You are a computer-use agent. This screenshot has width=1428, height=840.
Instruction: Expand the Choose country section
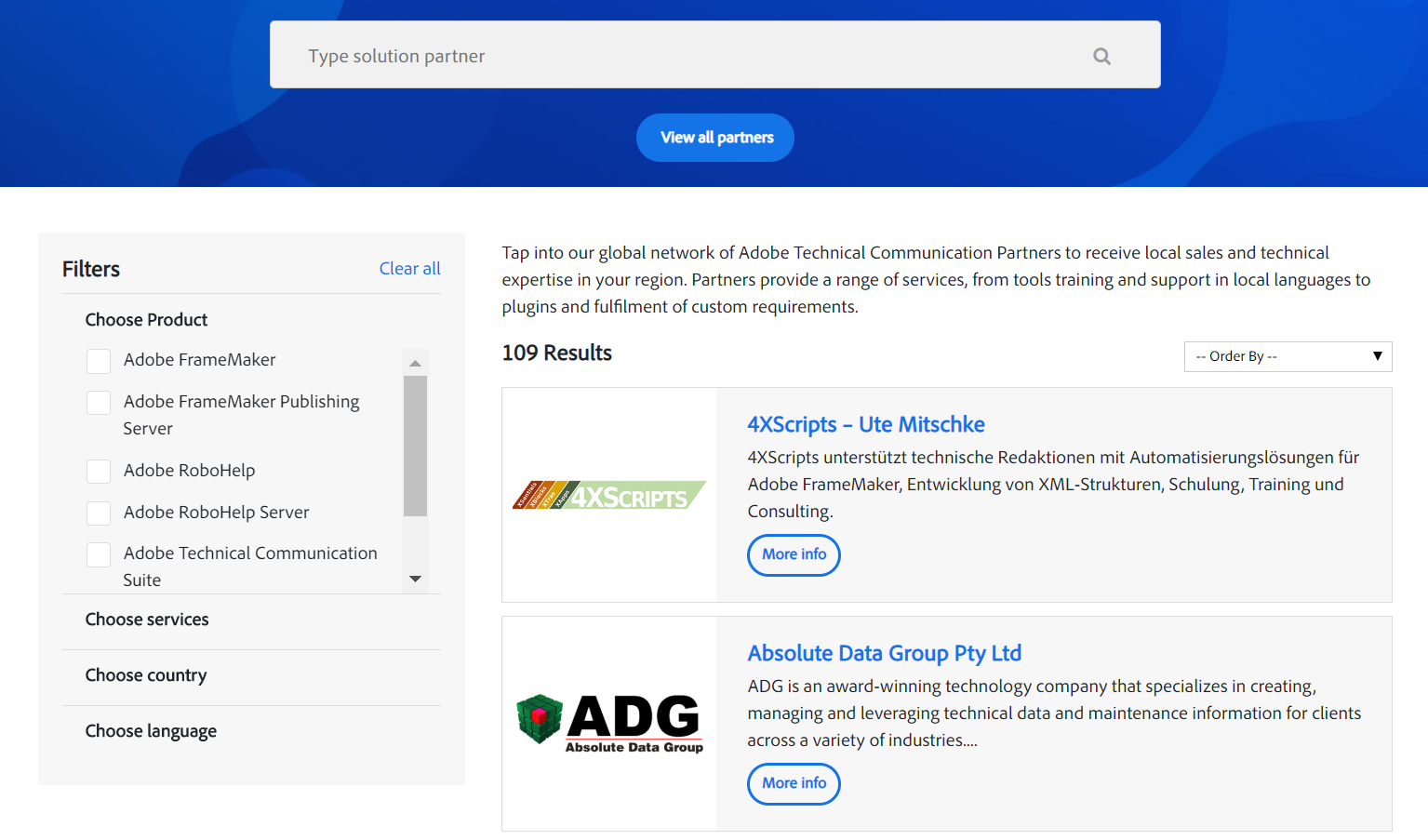146,675
